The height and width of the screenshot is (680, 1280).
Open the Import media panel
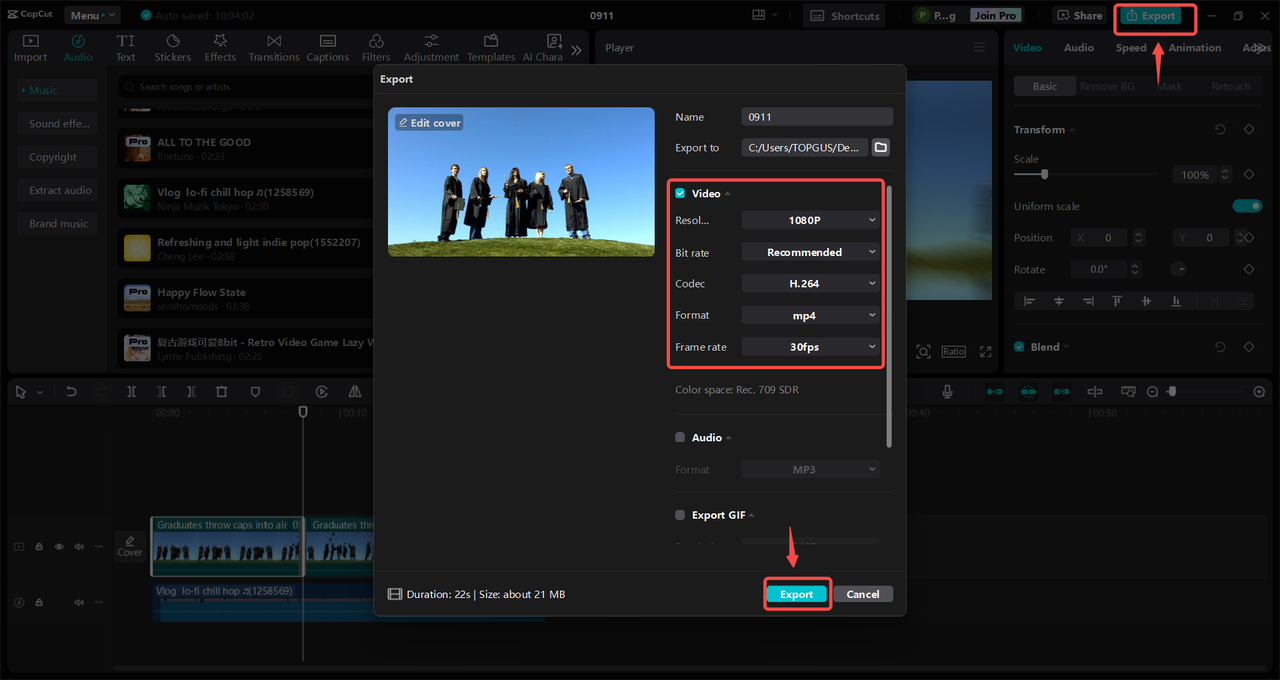30,48
